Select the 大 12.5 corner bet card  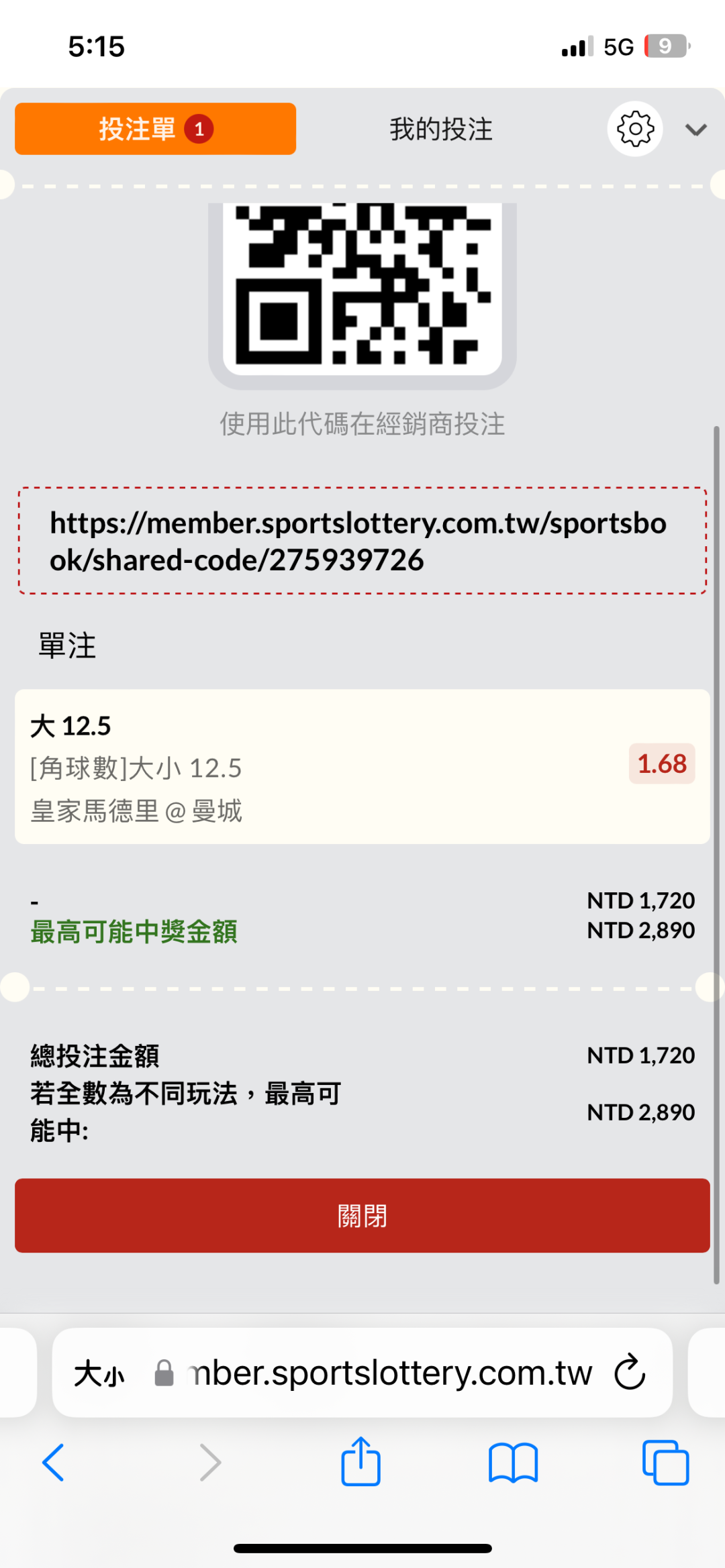[x=322, y=767]
